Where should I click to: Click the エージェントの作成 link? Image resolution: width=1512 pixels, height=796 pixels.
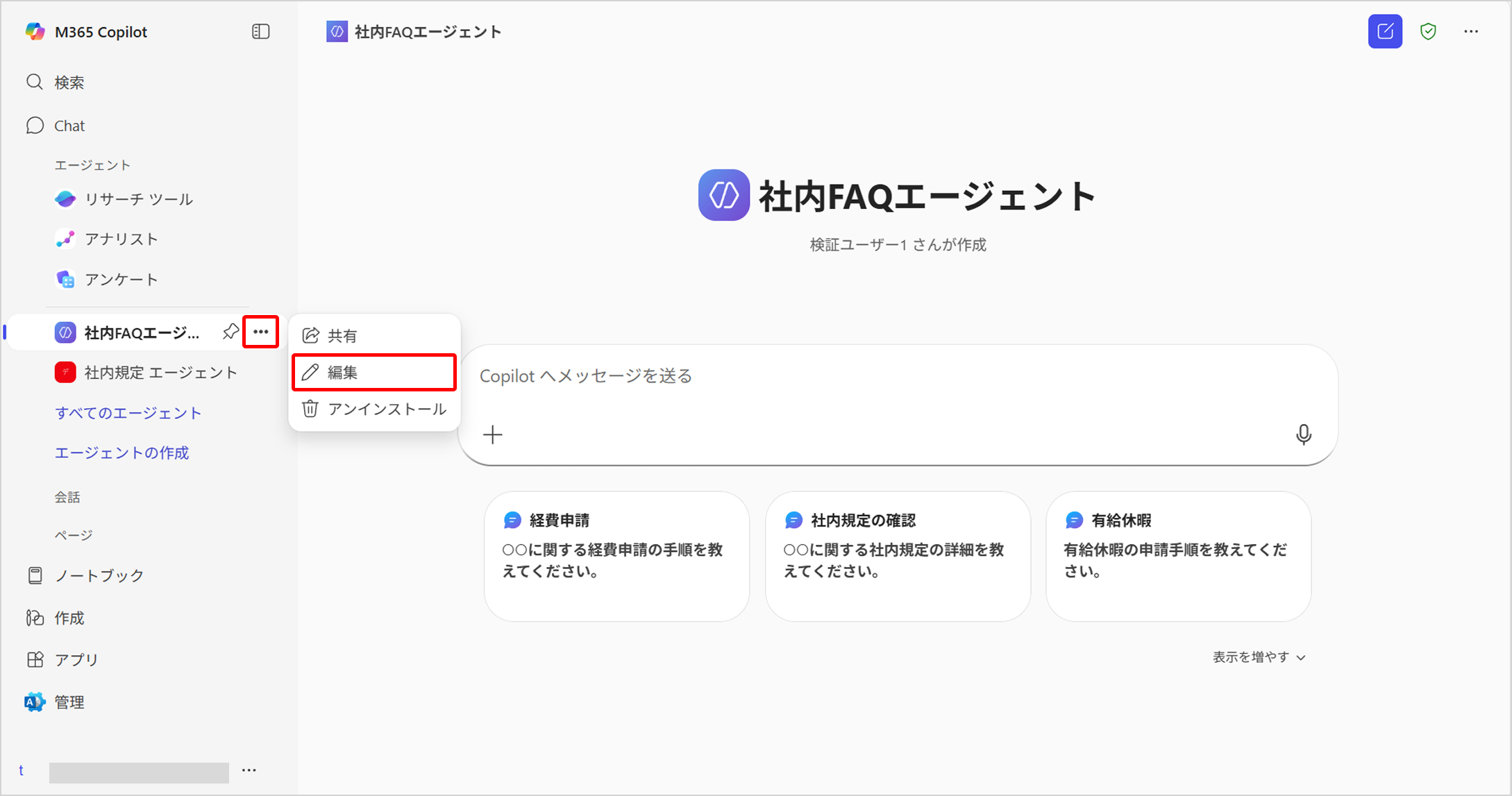pos(122,452)
